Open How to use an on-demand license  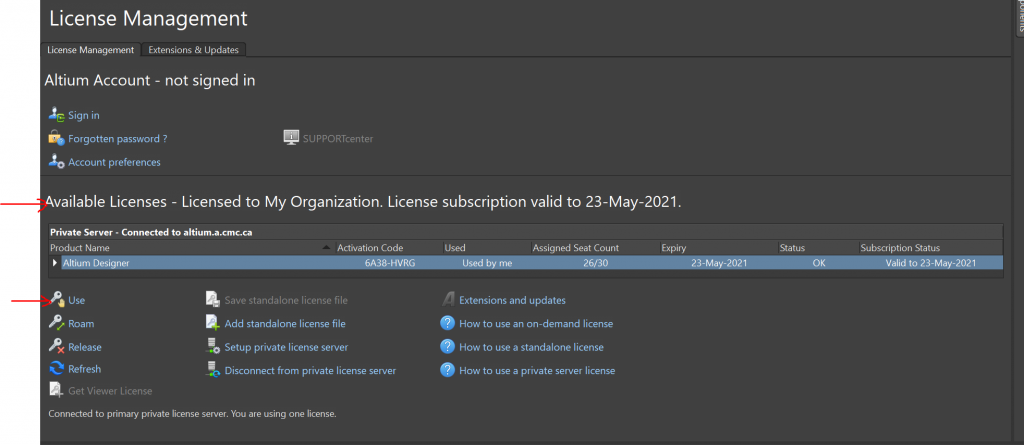click(536, 323)
